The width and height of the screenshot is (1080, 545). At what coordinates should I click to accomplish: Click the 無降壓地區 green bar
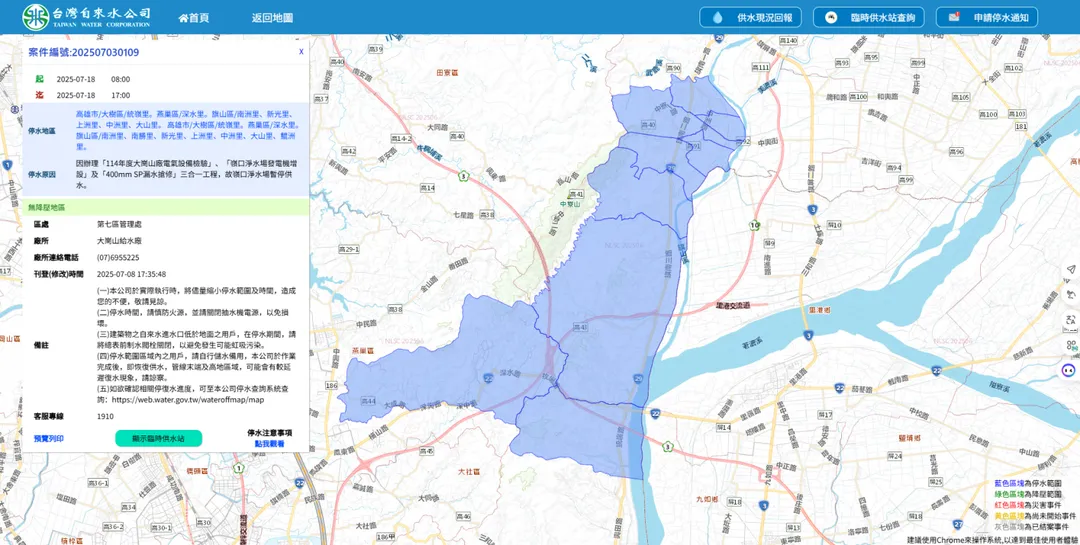tap(165, 207)
